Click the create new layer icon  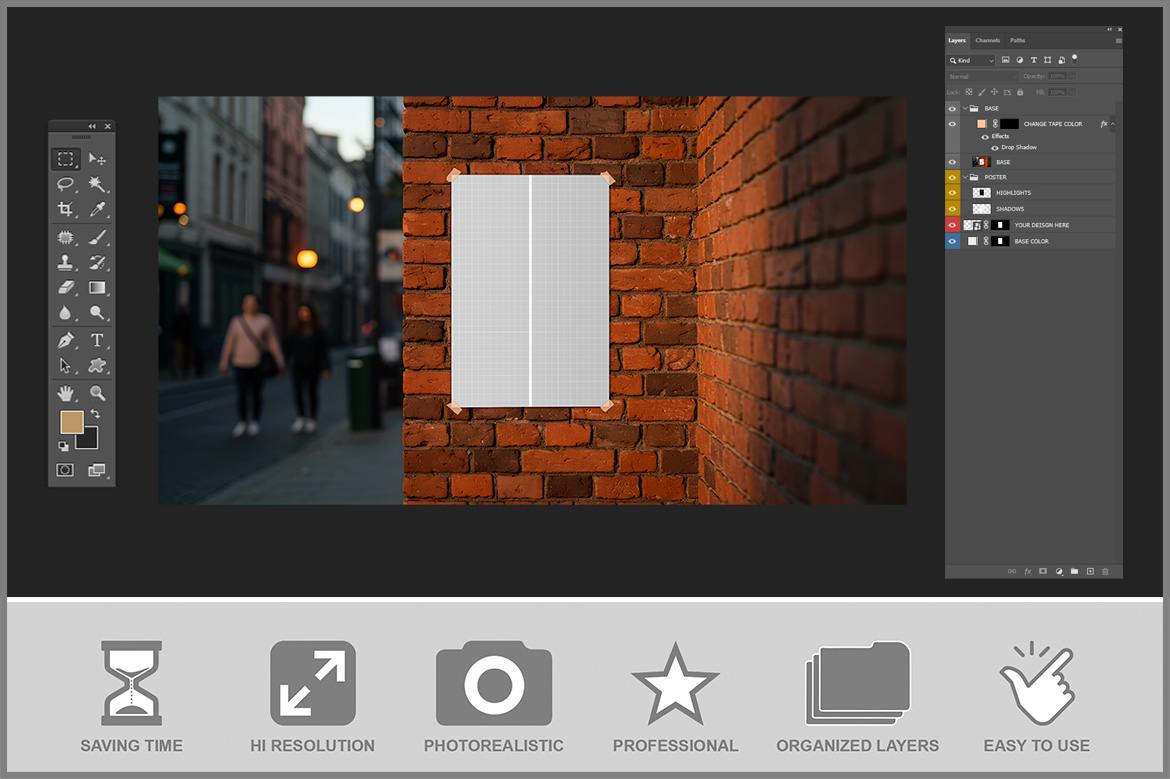click(1090, 571)
